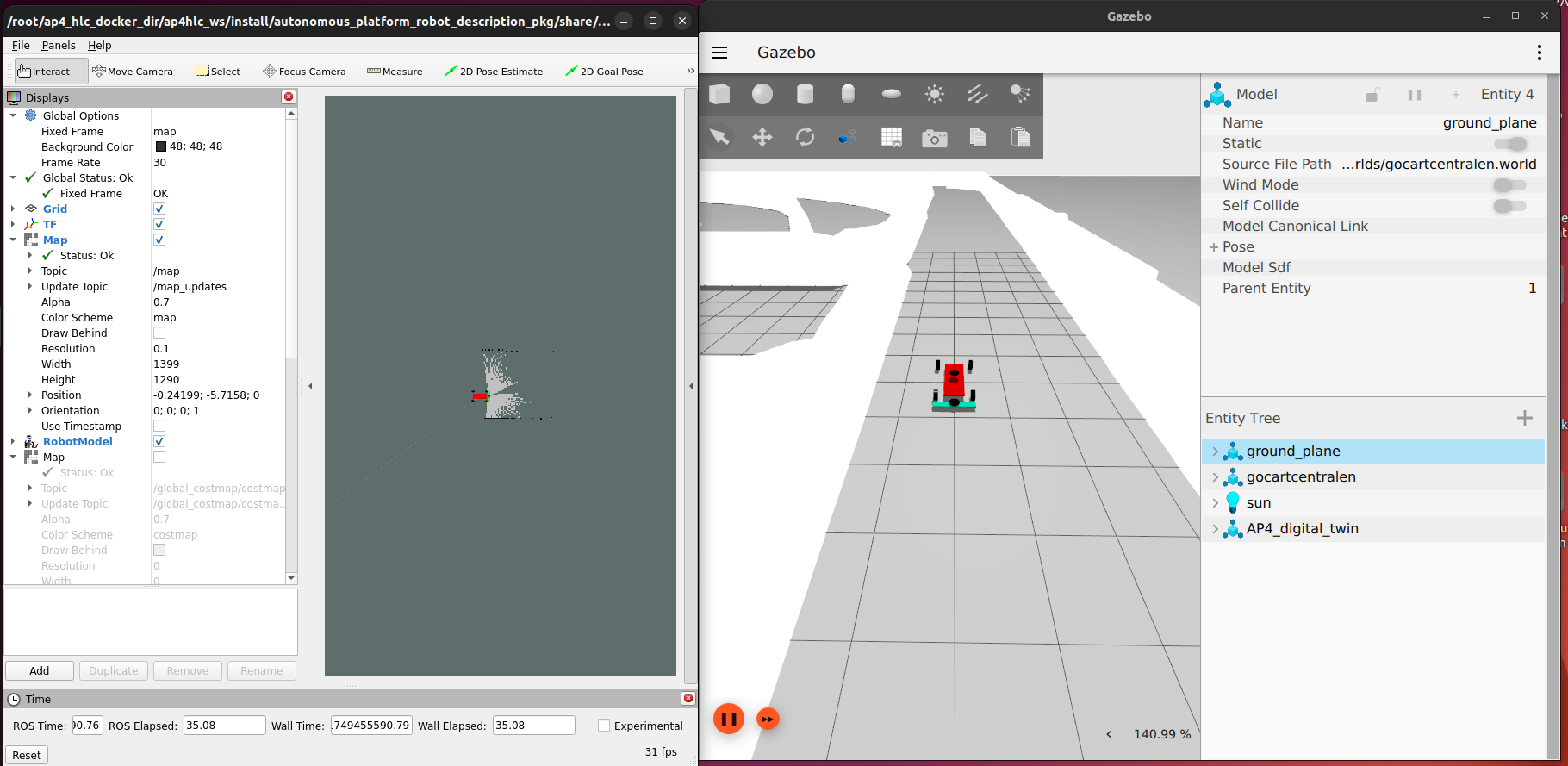This screenshot has height=766, width=1568.
Task: Activate the Gazebo rotate mode tool
Action: coord(806,137)
